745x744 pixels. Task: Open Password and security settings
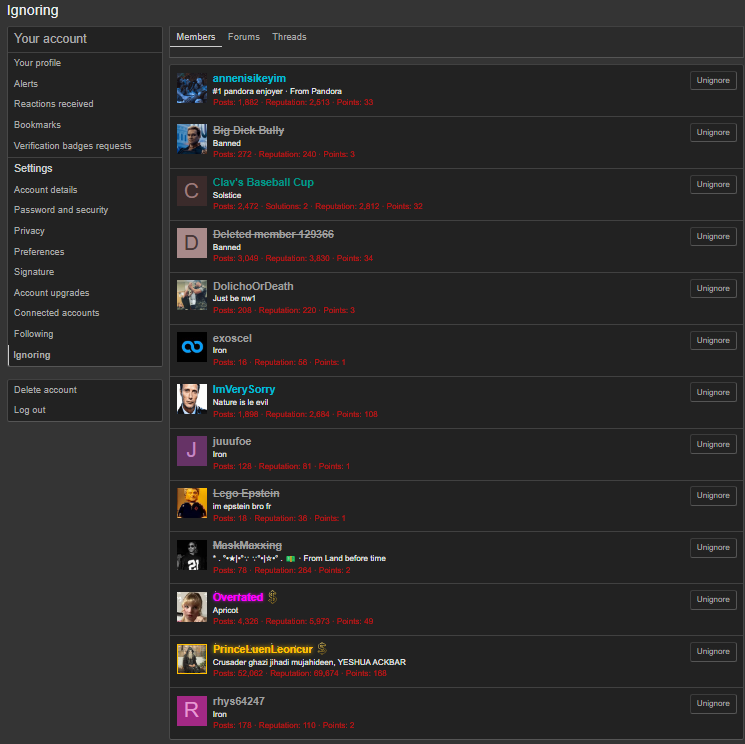tap(61, 210)
